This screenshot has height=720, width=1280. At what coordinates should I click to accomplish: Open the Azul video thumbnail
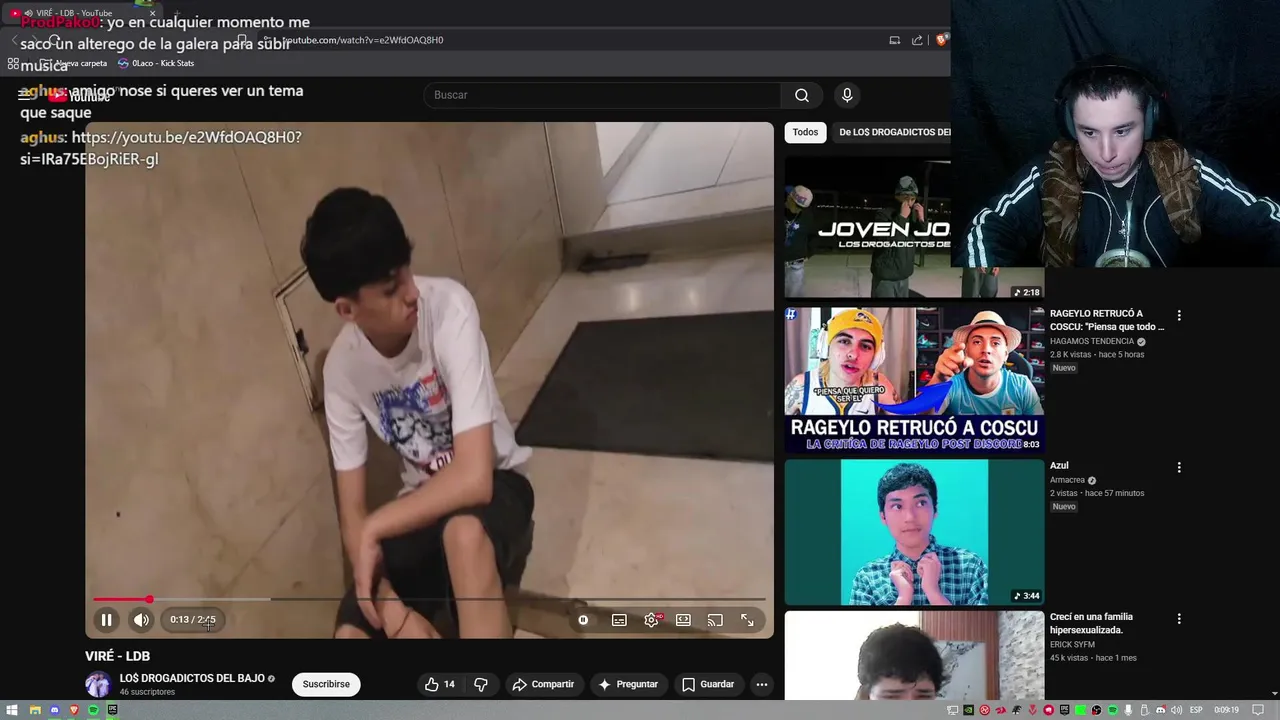click(x=914, y=532)
